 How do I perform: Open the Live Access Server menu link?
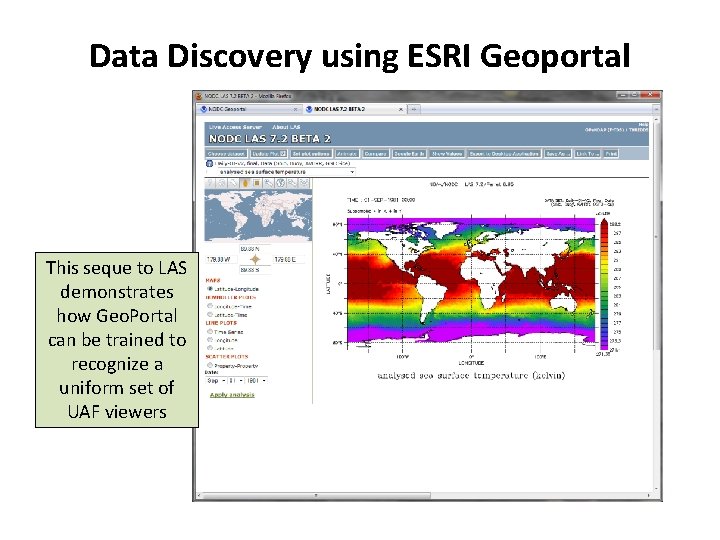[x=235, y=127]
